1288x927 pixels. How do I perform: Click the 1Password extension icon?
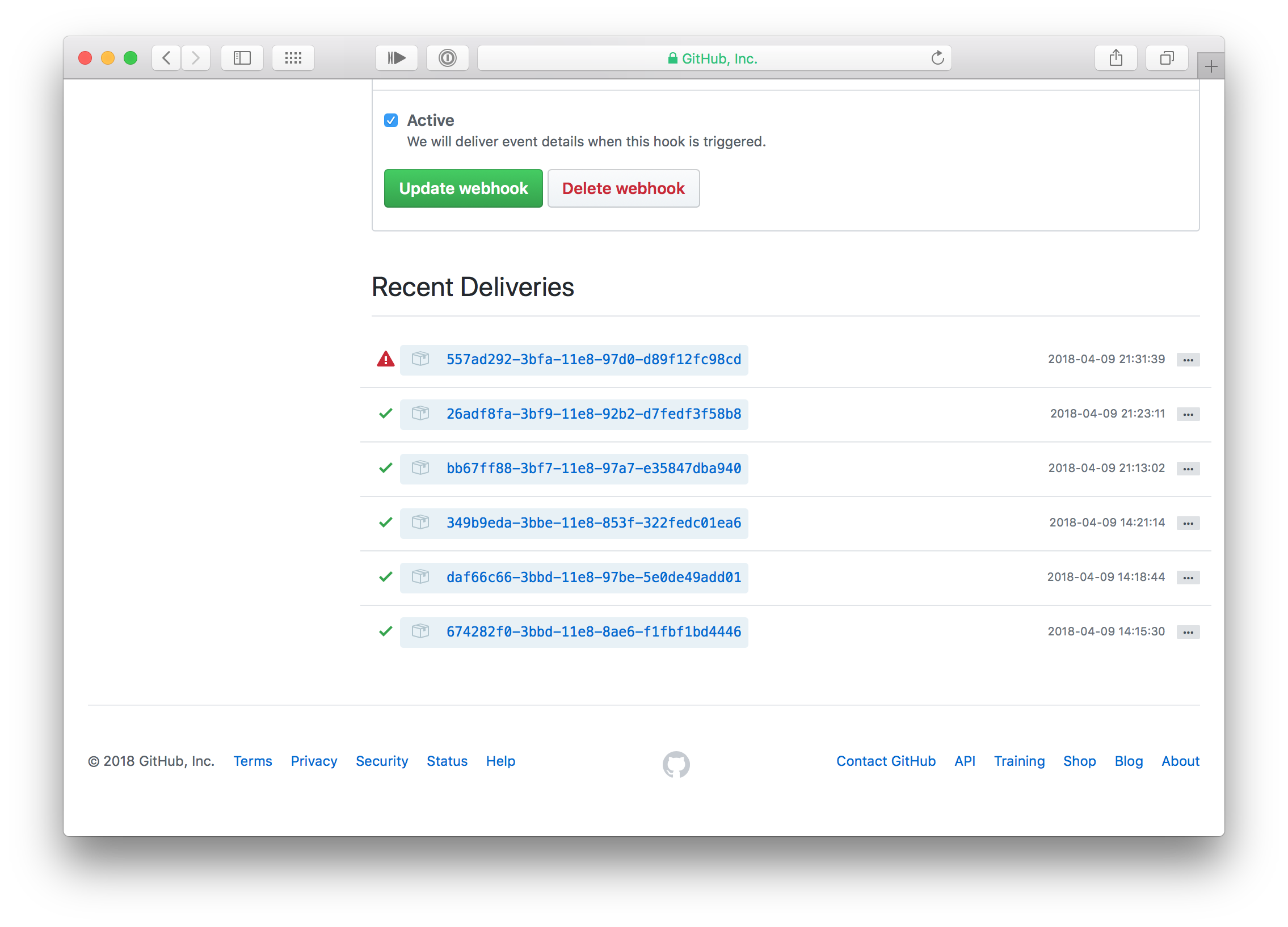coord(448,58)
